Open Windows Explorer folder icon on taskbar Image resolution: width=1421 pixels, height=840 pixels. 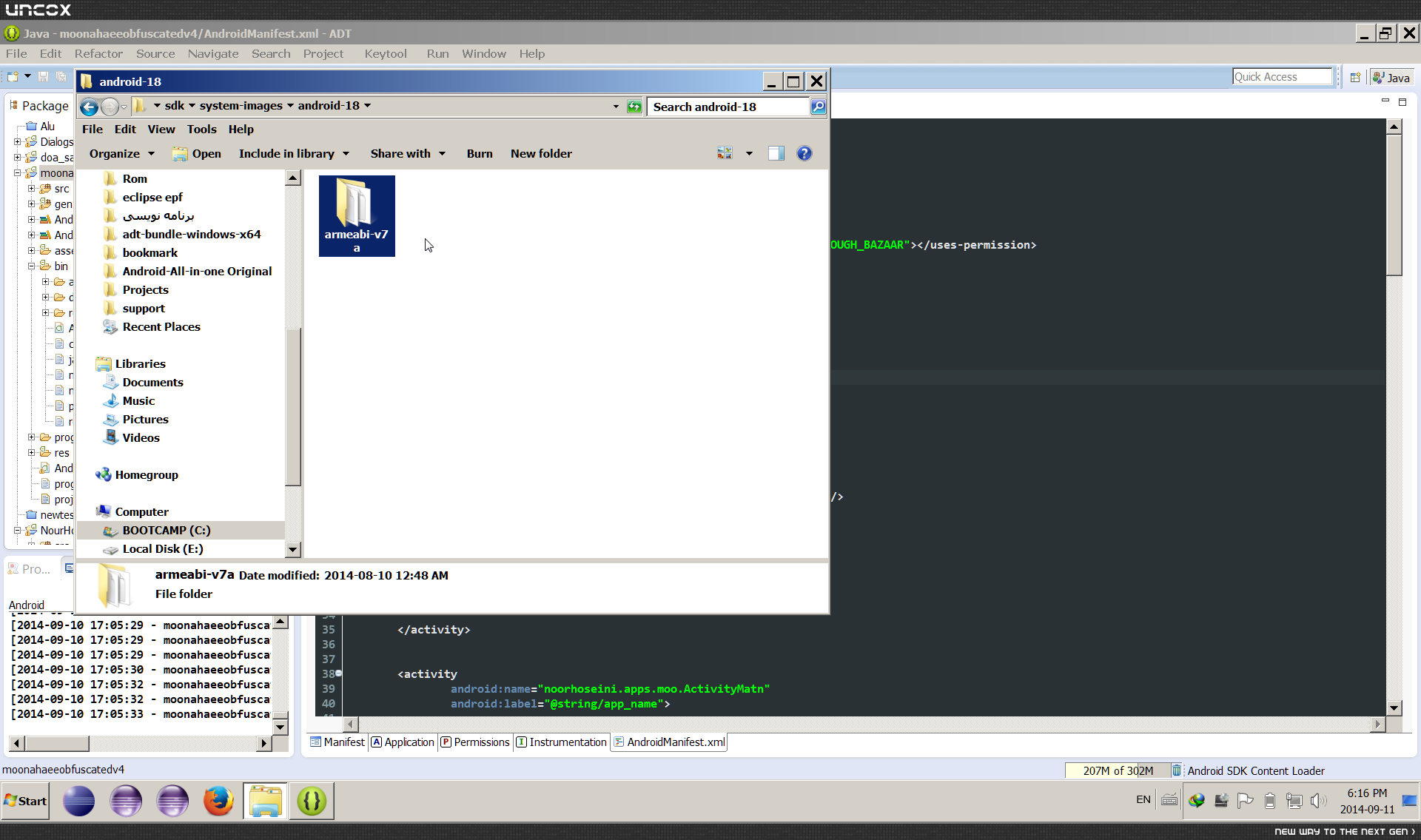pyautogui.click(x=265, y=801)
